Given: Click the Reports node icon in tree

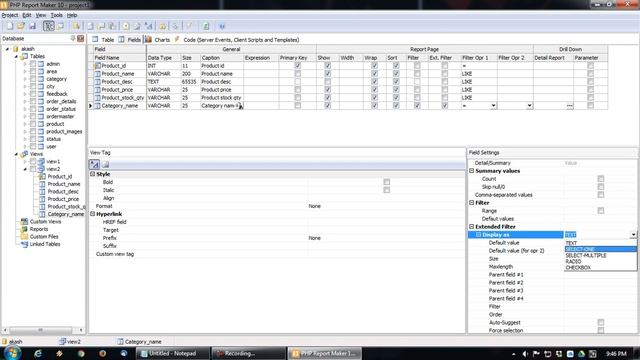Looking at the screenshot, I should 24,229.
